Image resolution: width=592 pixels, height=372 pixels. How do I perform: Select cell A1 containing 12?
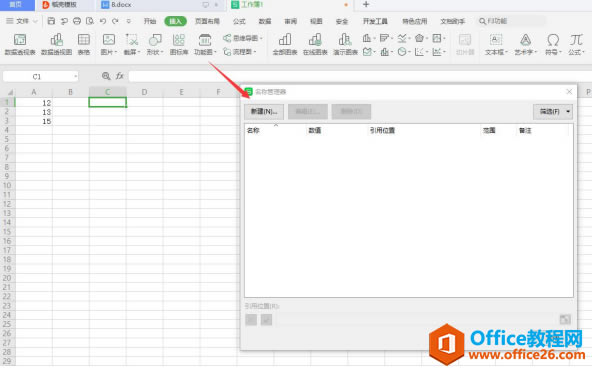[x=34, y=103]
